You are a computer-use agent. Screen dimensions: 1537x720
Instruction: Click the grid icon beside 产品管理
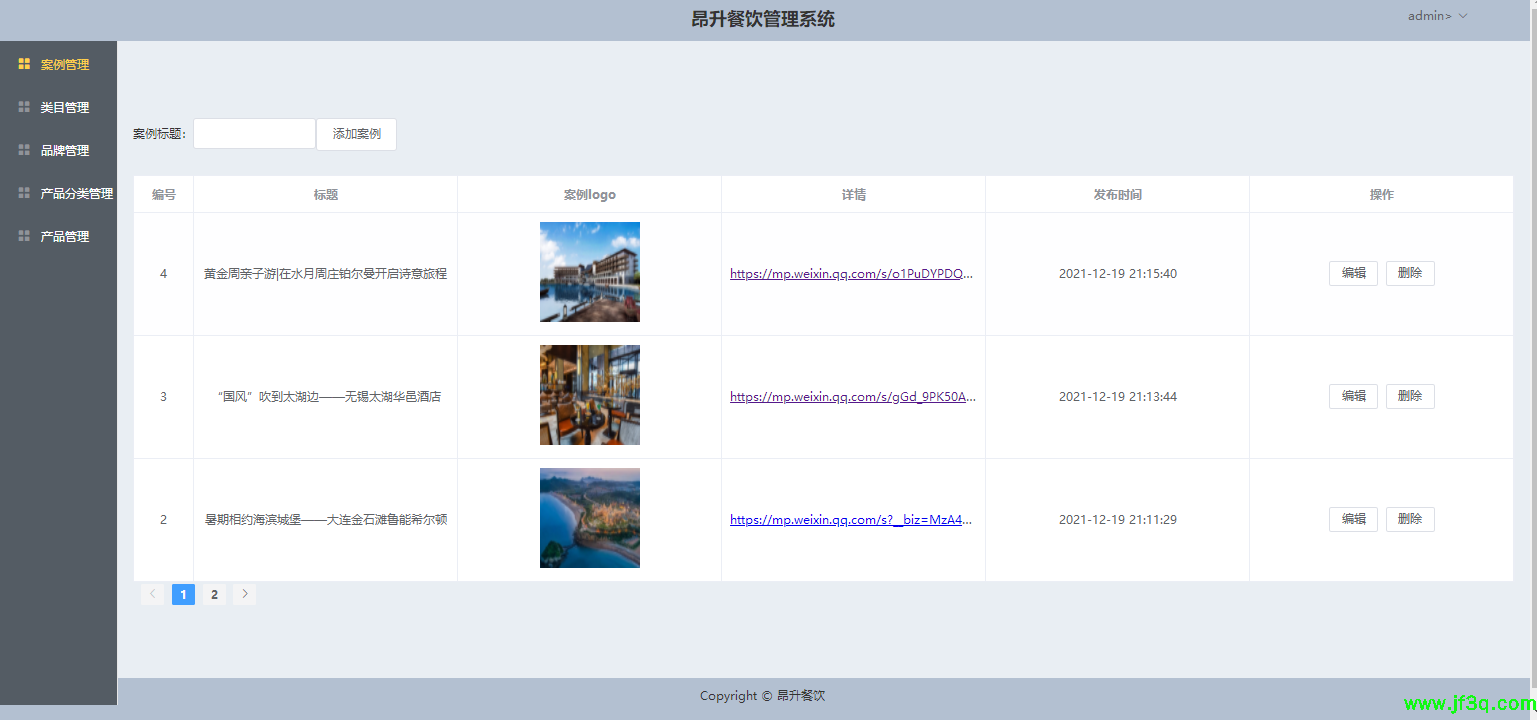point(23,235)
